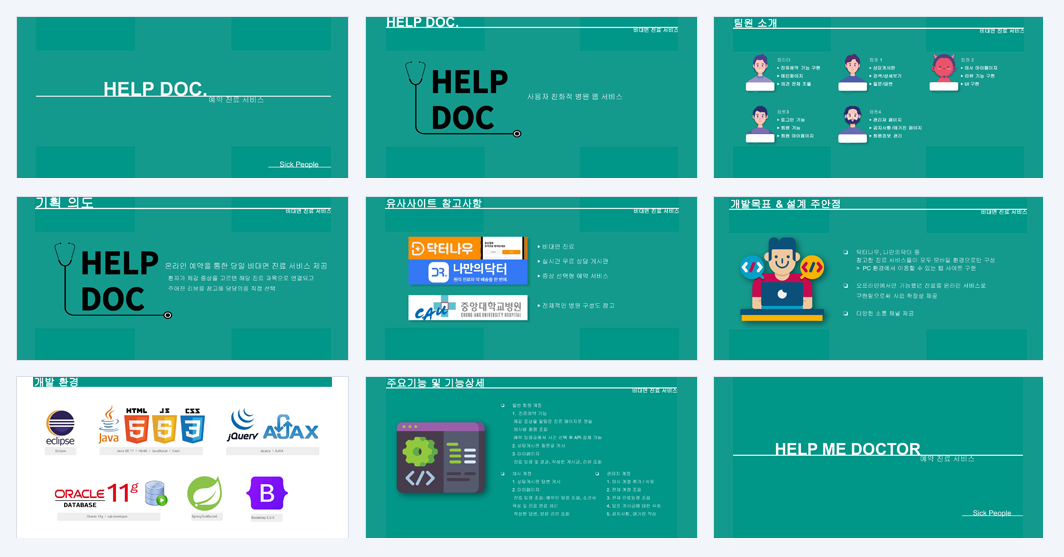Click the orange 닥터나우 logo banner

point(468,248)
